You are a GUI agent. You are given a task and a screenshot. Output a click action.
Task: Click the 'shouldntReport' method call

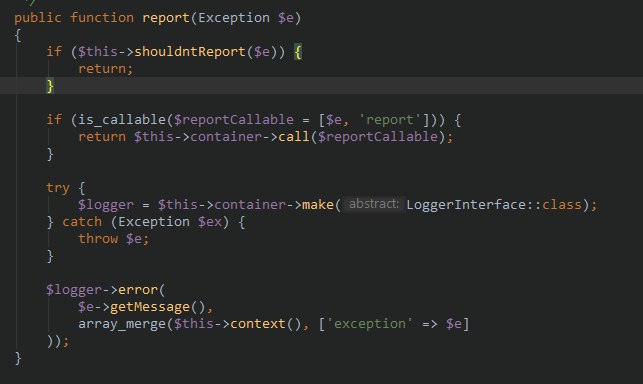(x=190, y=52)
